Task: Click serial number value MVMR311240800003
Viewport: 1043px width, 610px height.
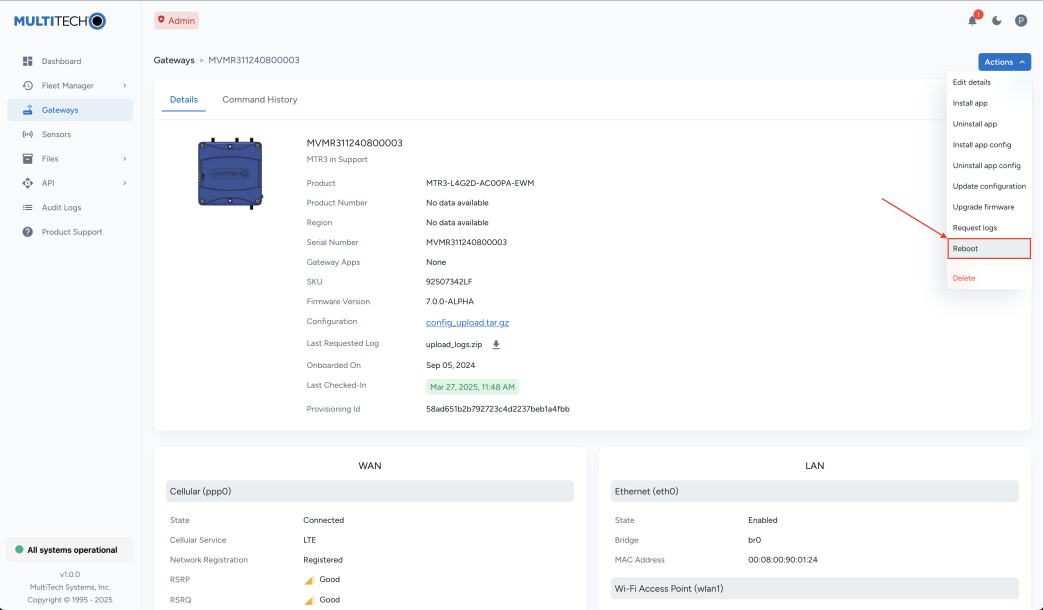Action: click(466, 242)
